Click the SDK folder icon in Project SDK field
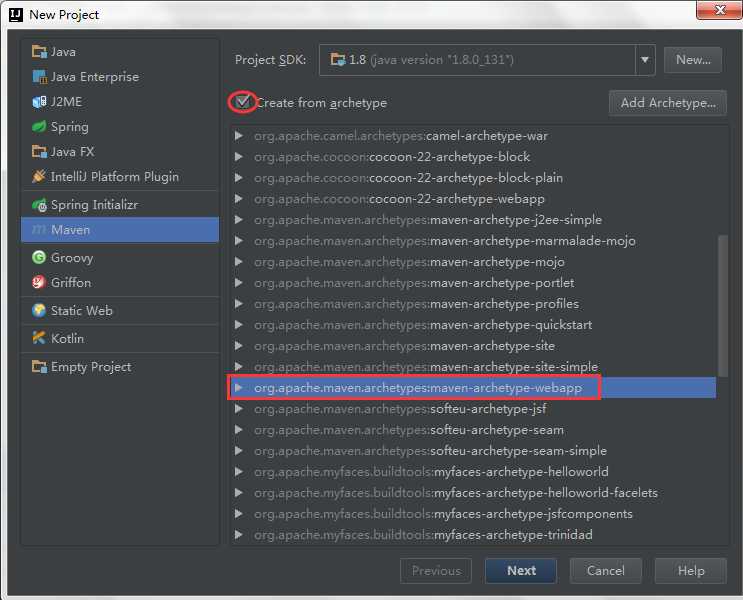743x600 pixels. (x=338, y=60)
